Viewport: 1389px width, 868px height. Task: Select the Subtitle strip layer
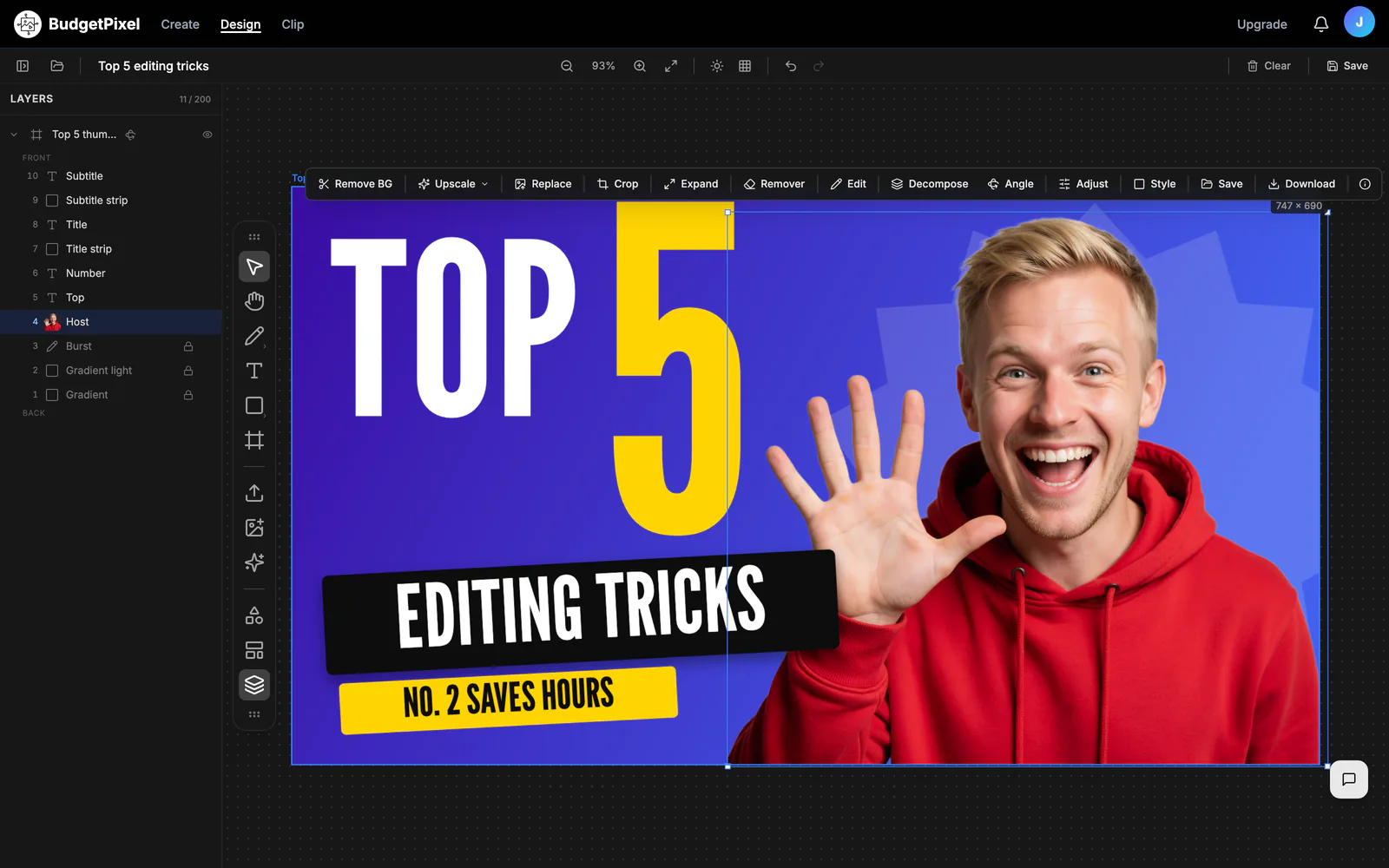[x=111, y=201]
